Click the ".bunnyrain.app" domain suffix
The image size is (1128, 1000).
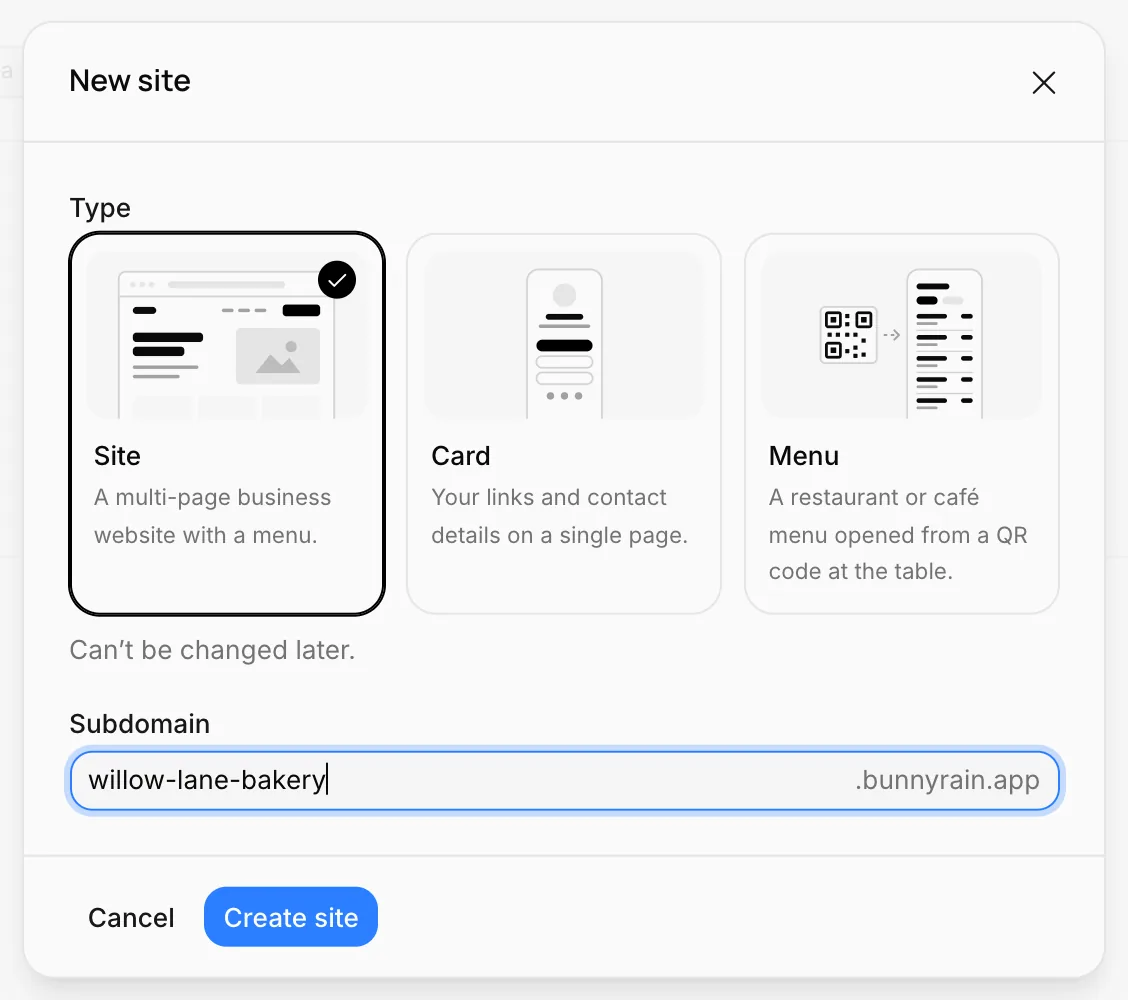[x=947, y=781]
